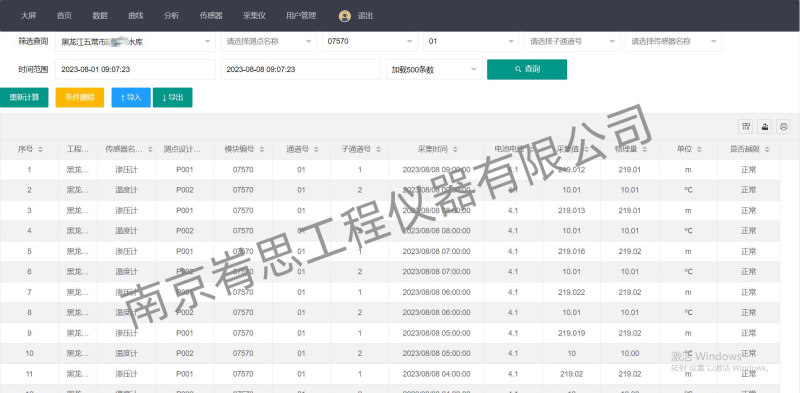Sort table by 序号 column sort arrows

click(40, 150)
